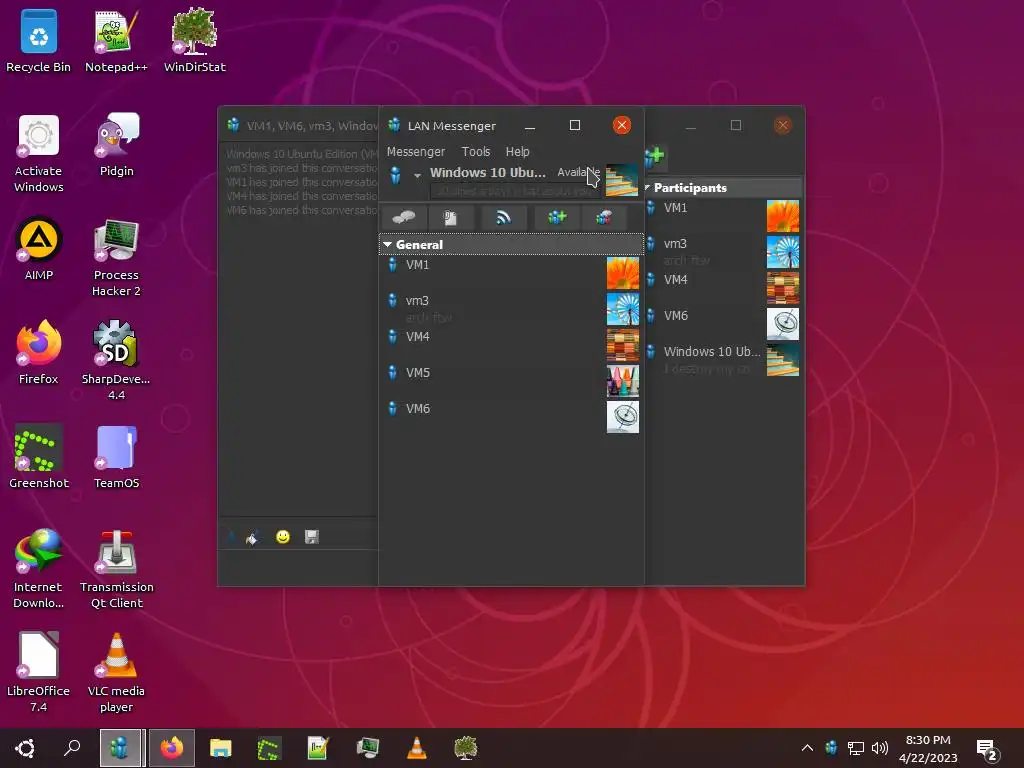
Task: Open the Notepad++ desktop shortcut
Action: [116, 40]
